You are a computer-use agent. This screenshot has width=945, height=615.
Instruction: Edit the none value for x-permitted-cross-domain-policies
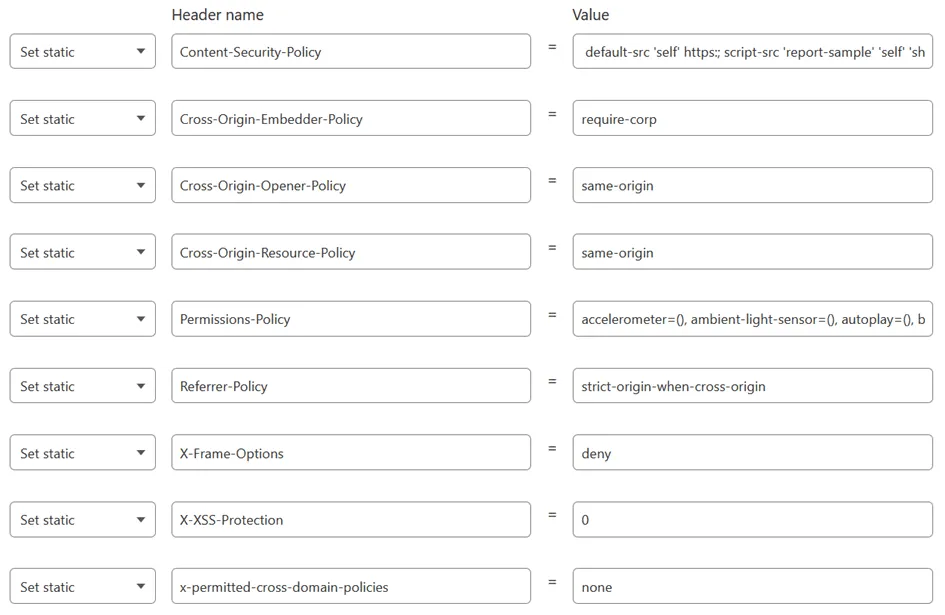tap(752, 587)
